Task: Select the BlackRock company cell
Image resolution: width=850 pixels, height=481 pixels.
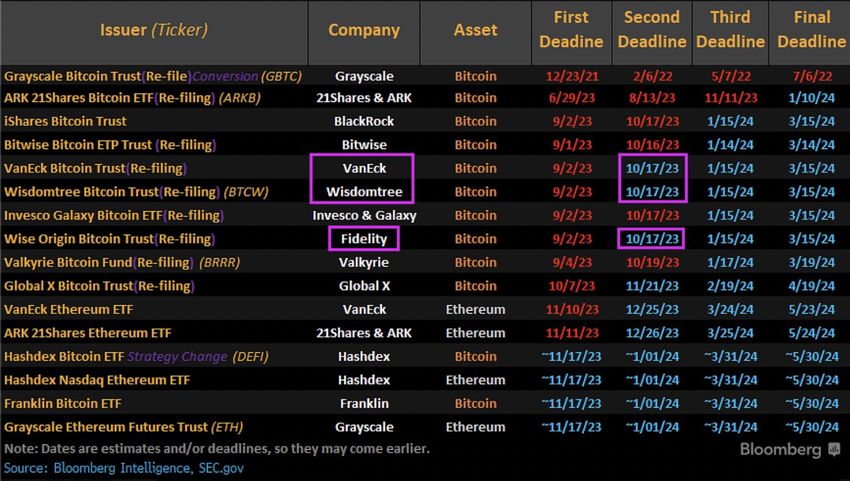Action: click(363, 122)
